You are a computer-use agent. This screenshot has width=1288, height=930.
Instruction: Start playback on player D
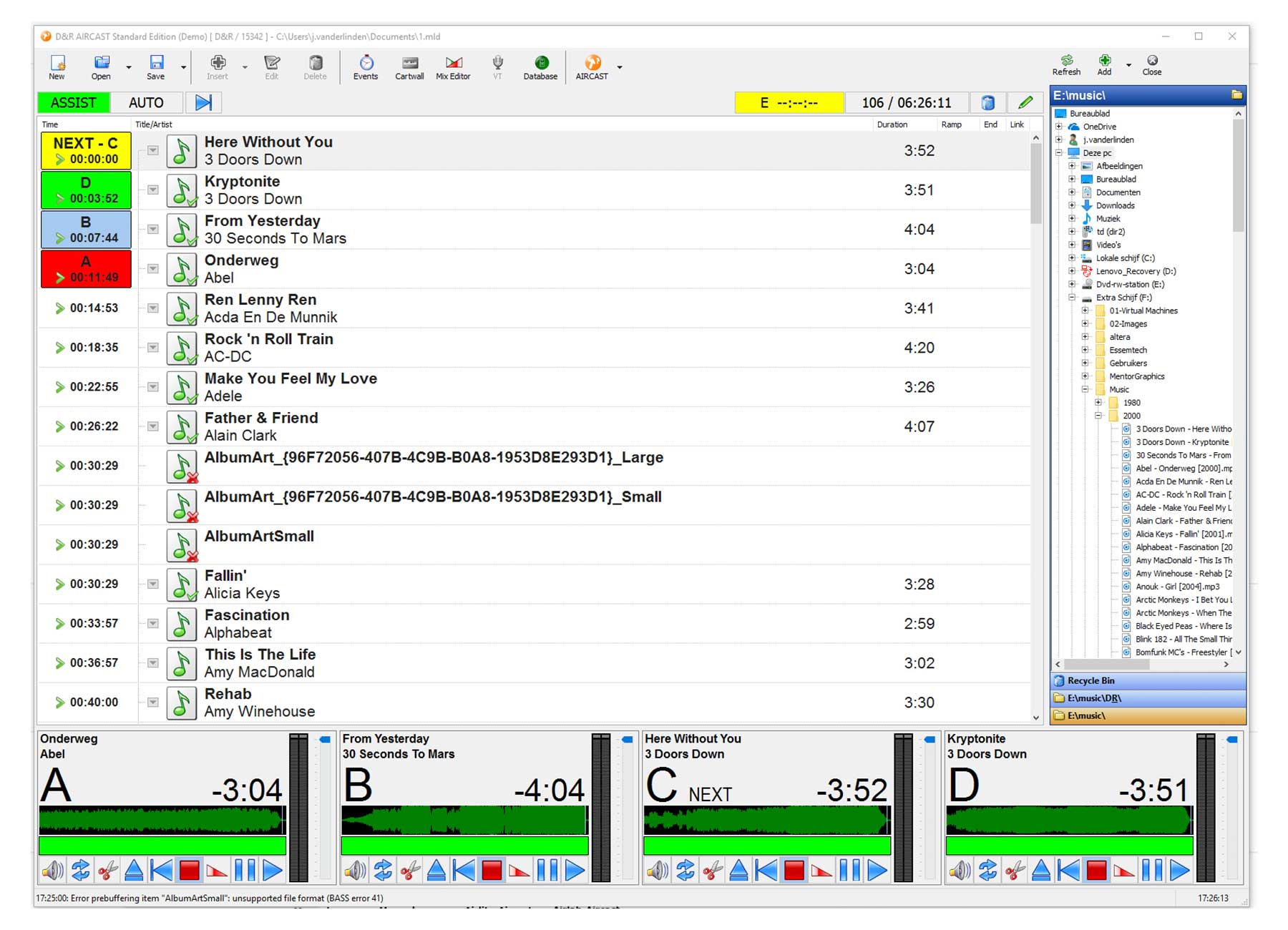tap(1179, 871)
